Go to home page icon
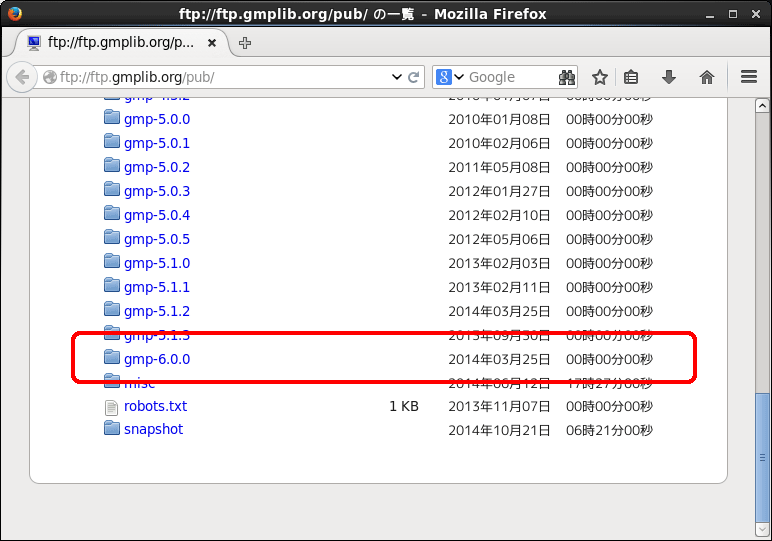772x541 pixels. click(x=707, y=77)
